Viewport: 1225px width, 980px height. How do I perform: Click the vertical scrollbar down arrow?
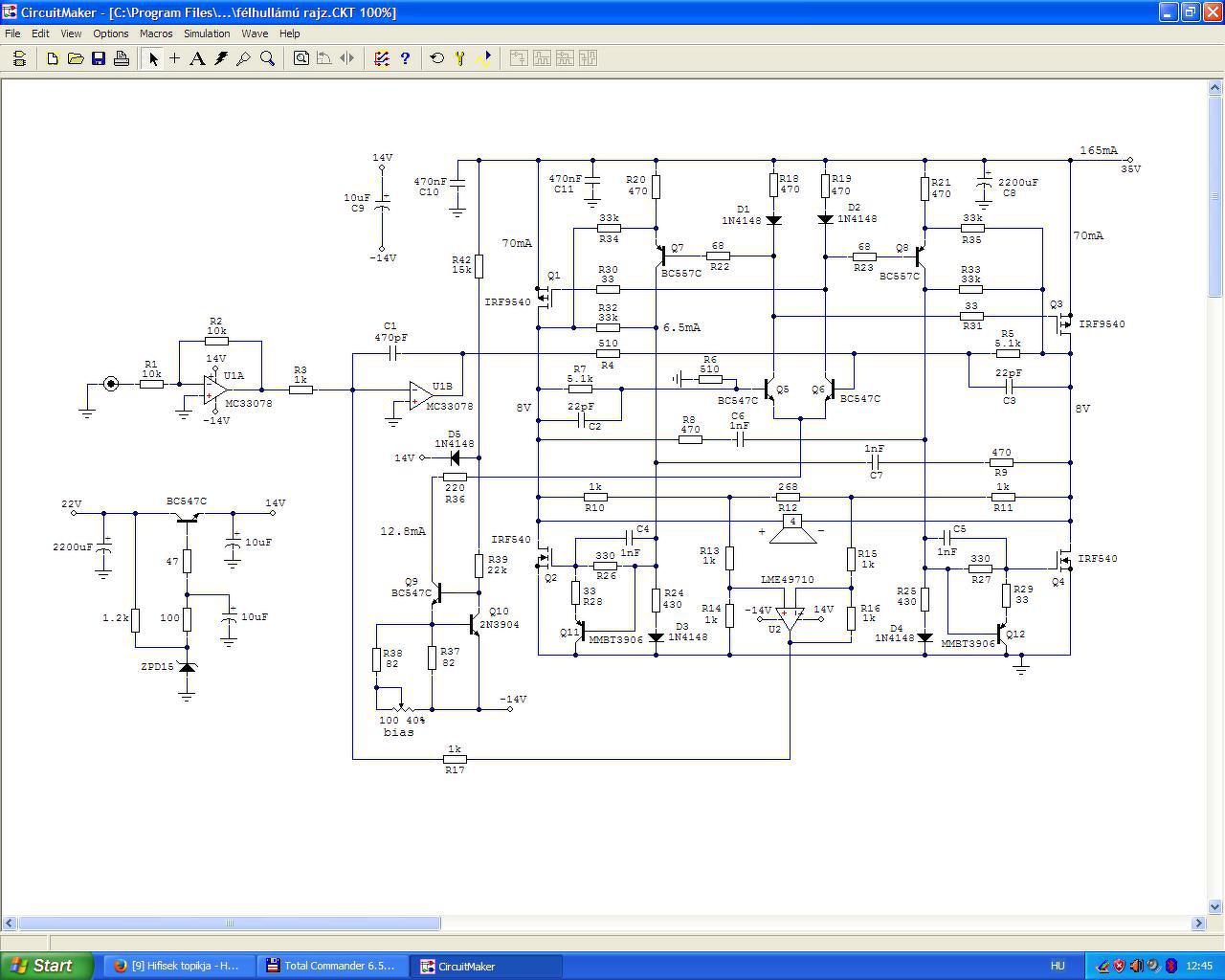(x=1215, y=906)
